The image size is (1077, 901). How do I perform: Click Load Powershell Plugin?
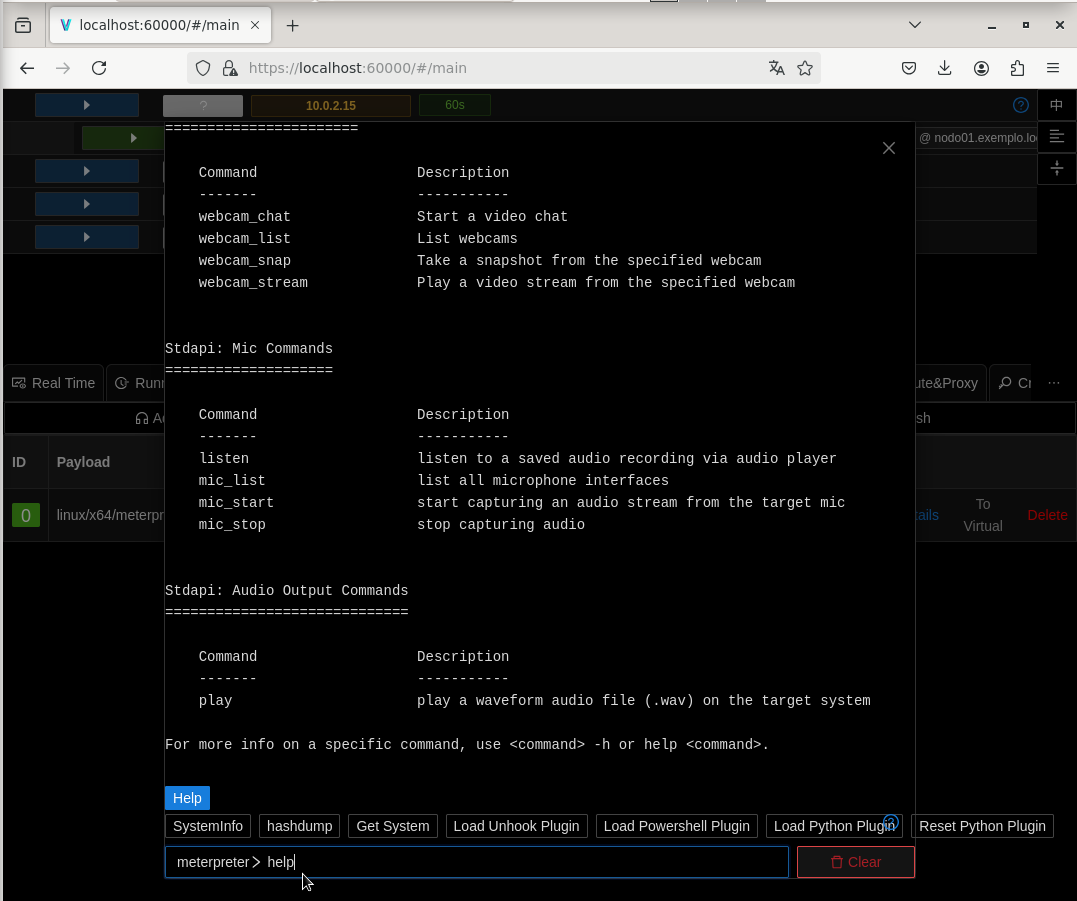677,826
